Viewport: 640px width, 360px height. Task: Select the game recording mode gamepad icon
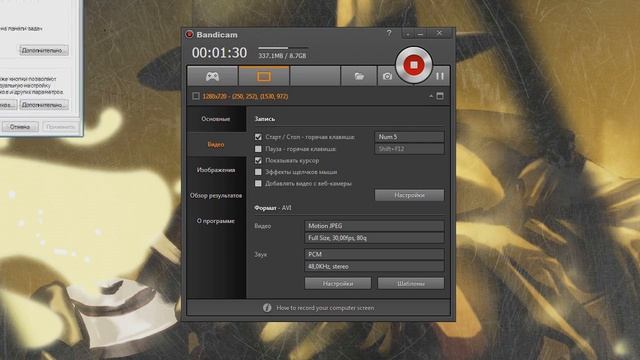[x=212, y=76]
